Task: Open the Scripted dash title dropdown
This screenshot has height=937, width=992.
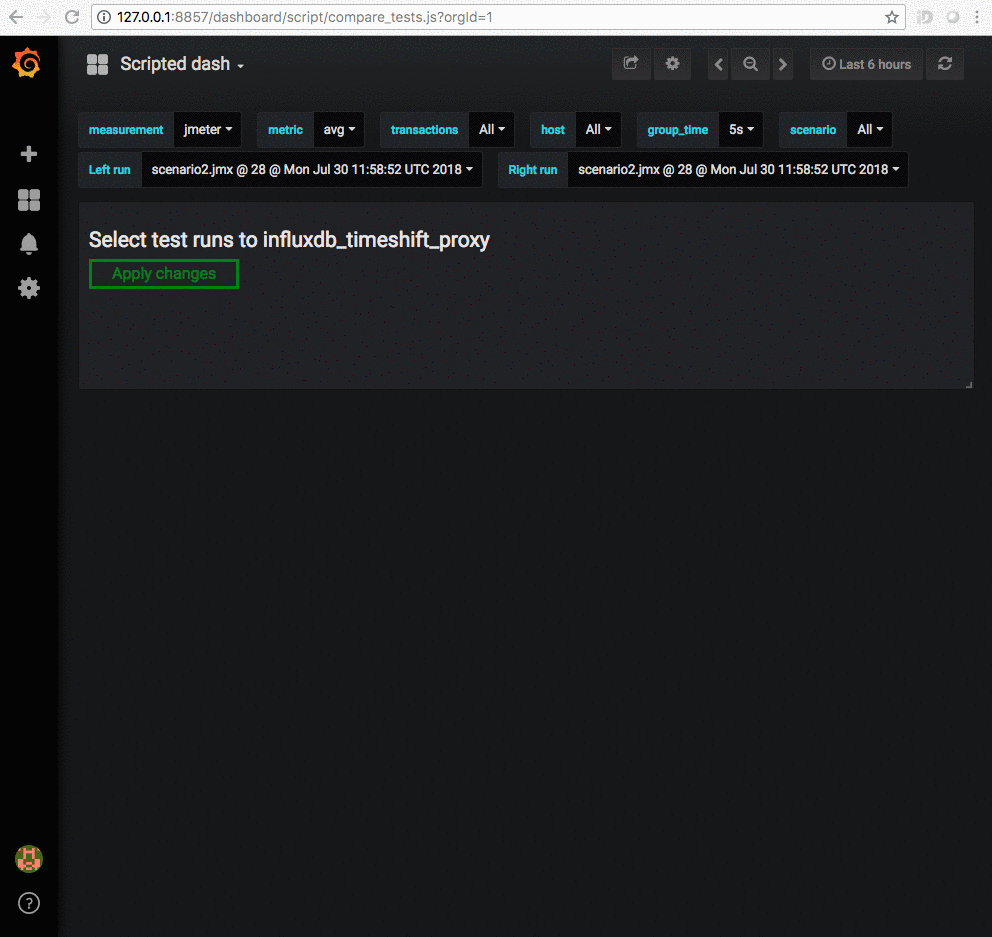Action: coord(182,64)
